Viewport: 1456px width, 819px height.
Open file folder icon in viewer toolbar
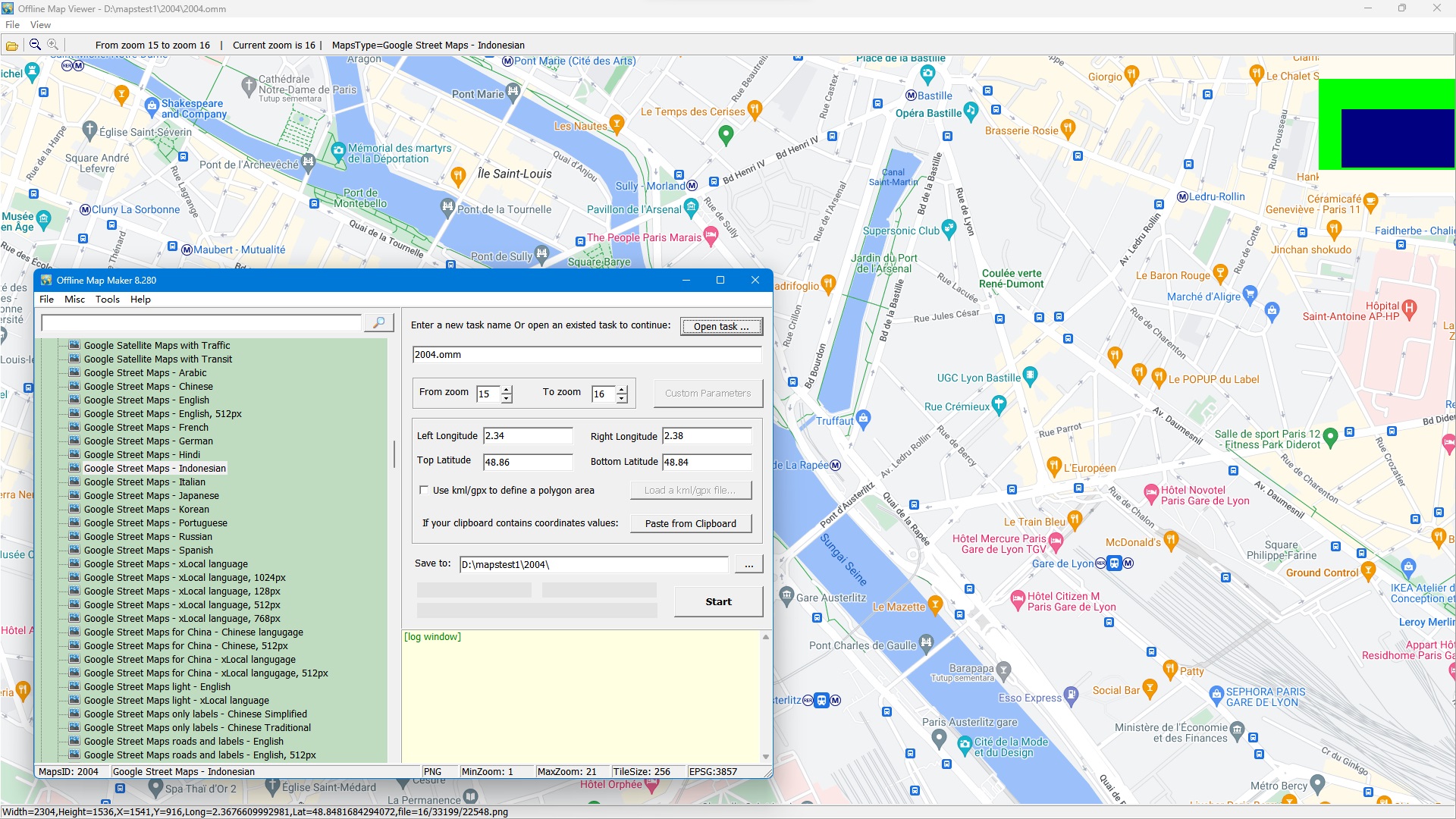12,45
